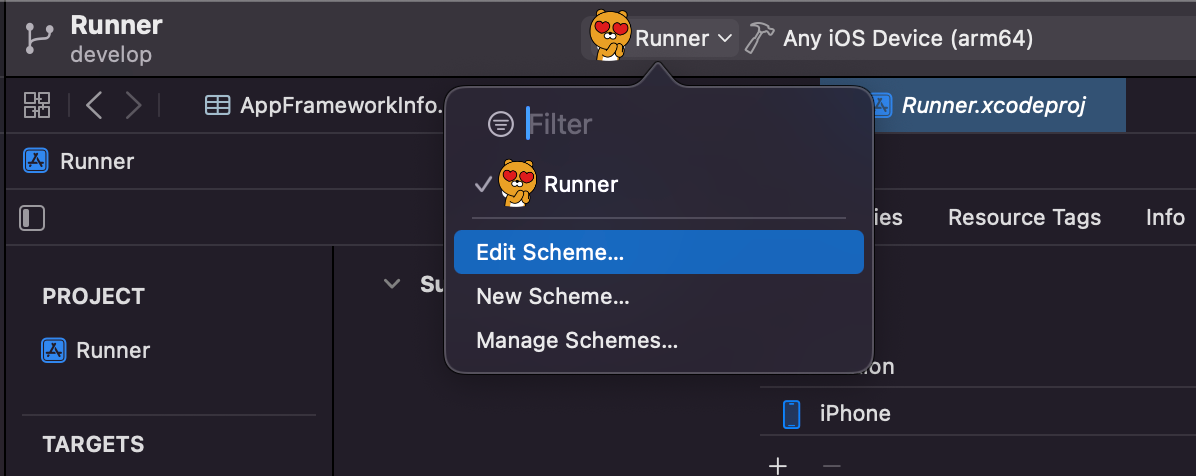Open the source control branch icon
1196x476 pixels.
pos(38,38)
